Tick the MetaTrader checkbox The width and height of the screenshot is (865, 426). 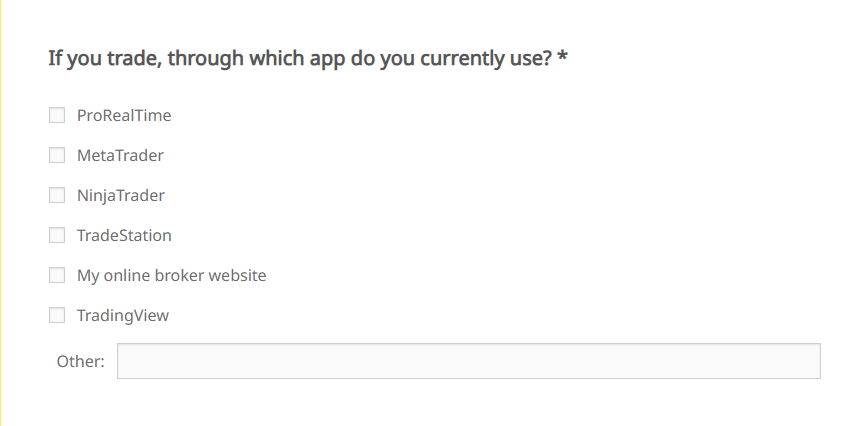tap(57, 156)
